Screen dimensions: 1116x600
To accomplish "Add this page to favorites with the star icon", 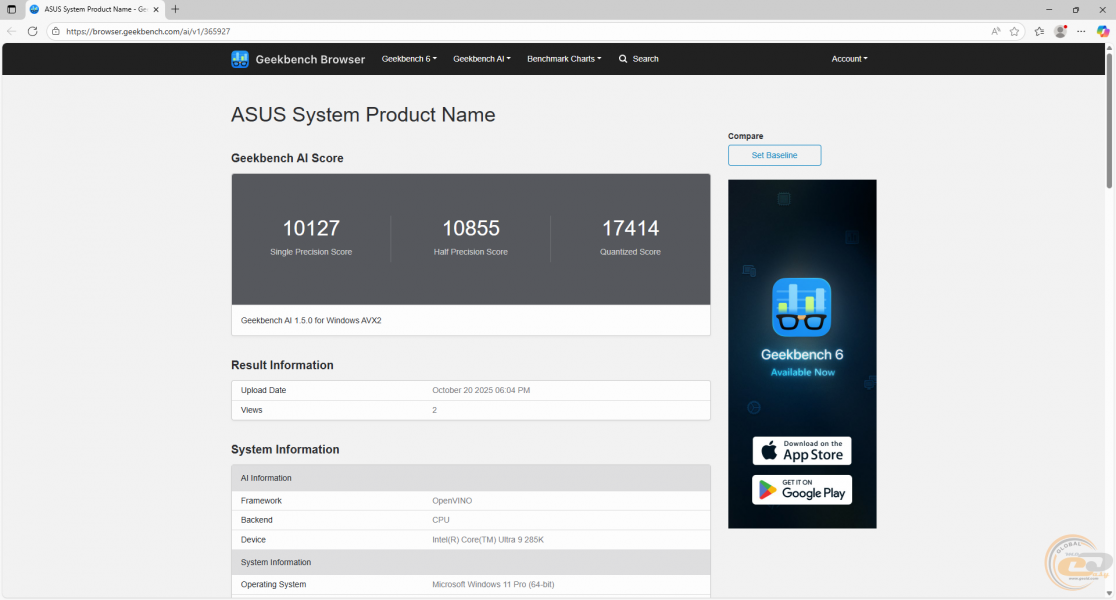I will coord(1014,31).
